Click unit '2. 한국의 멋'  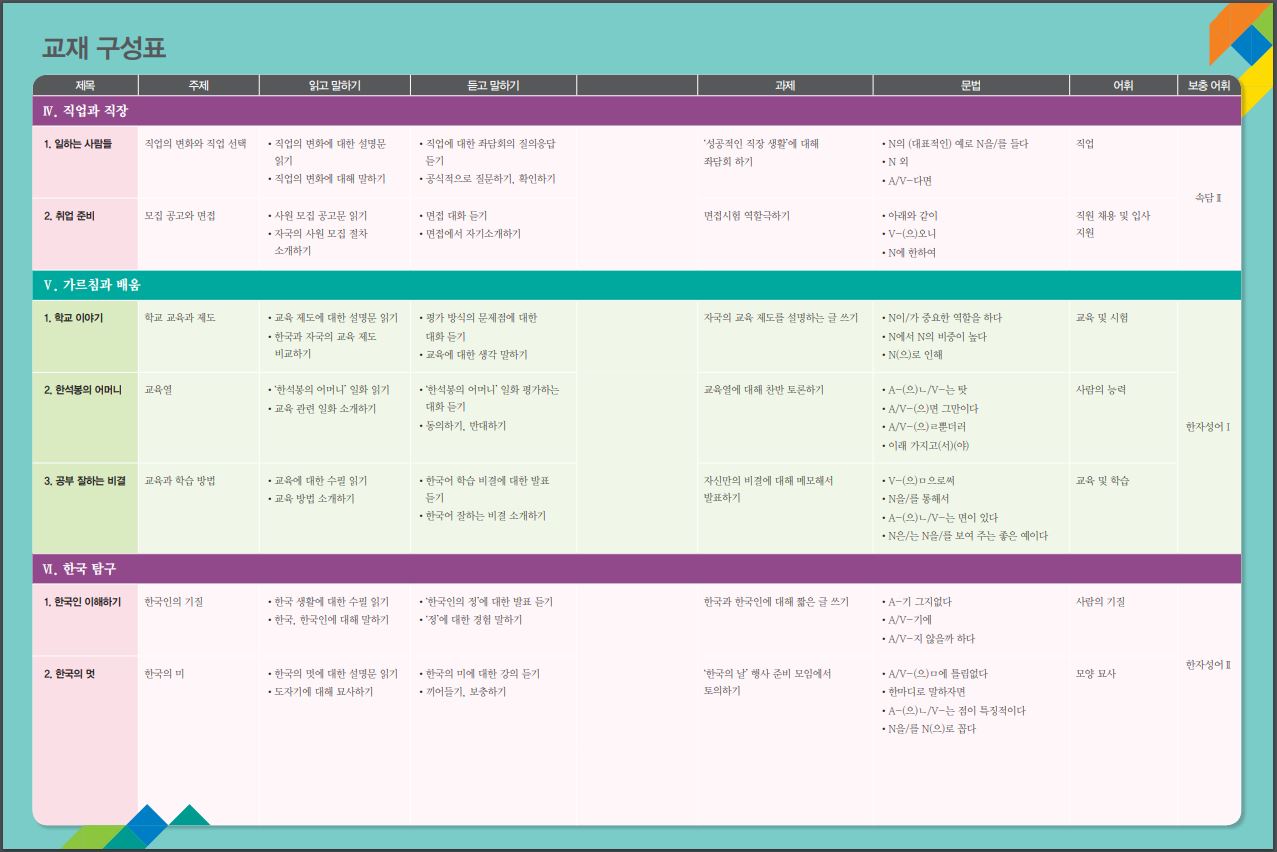click(x=69, y=674)
